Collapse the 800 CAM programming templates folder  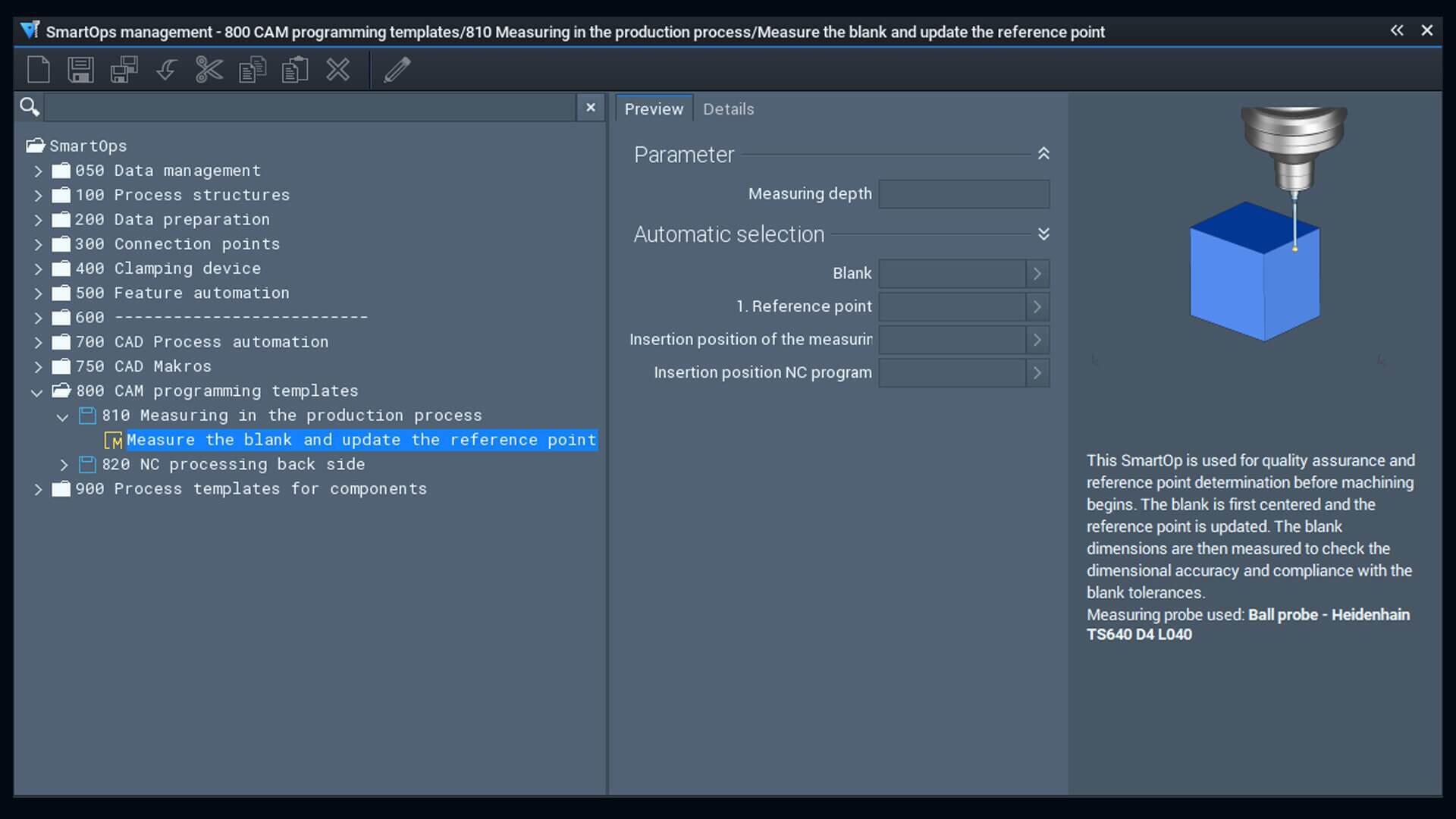click(x=37, y=392)
